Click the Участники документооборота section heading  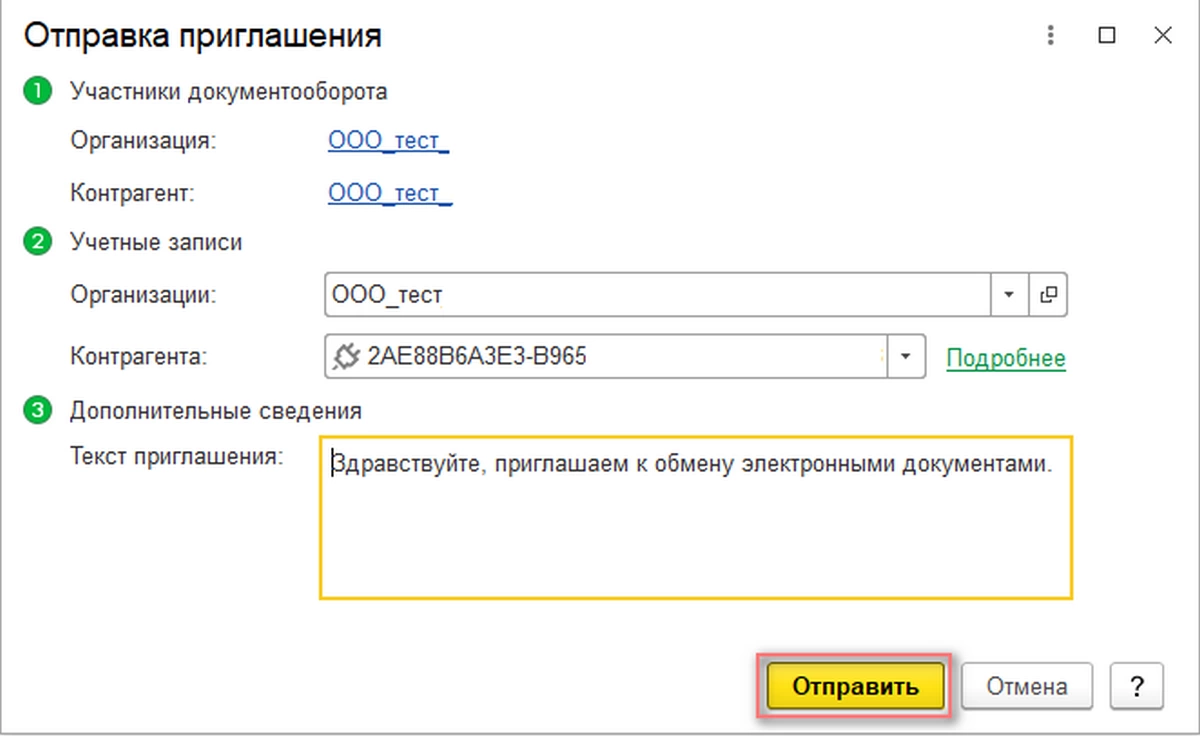click(228, 92)
